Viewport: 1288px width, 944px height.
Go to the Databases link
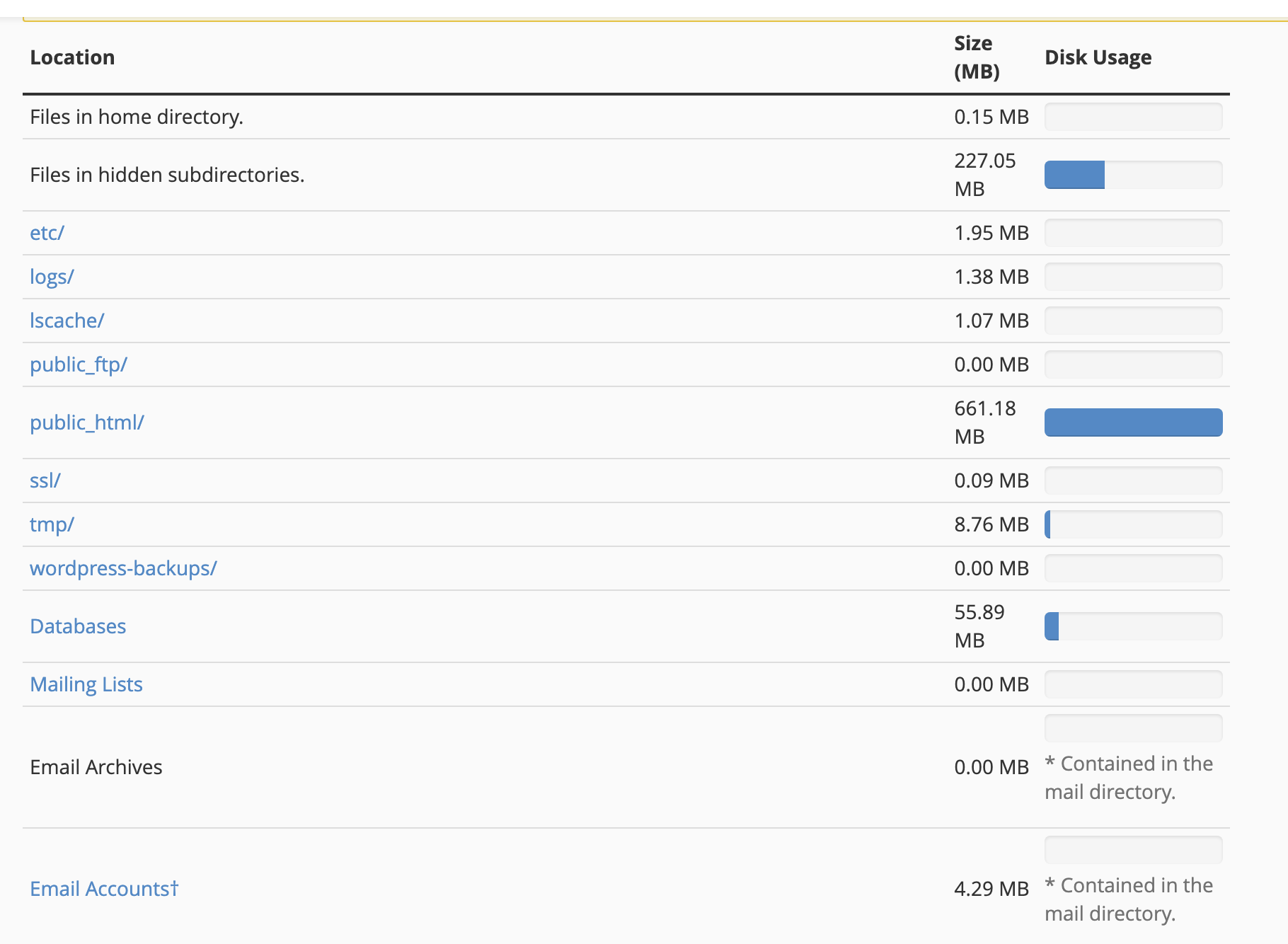point(78,626)
